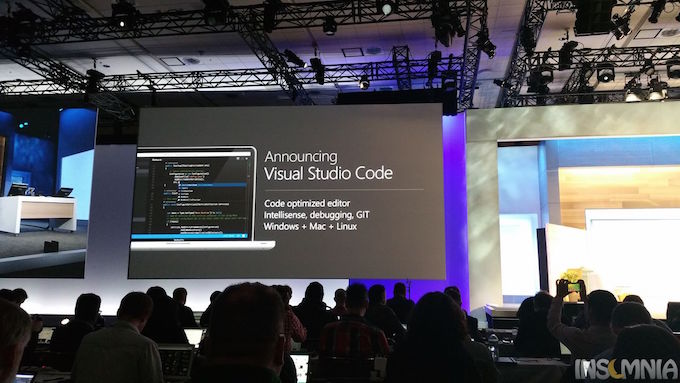Select the "Code optimized editor" line

tap(307, 203)
